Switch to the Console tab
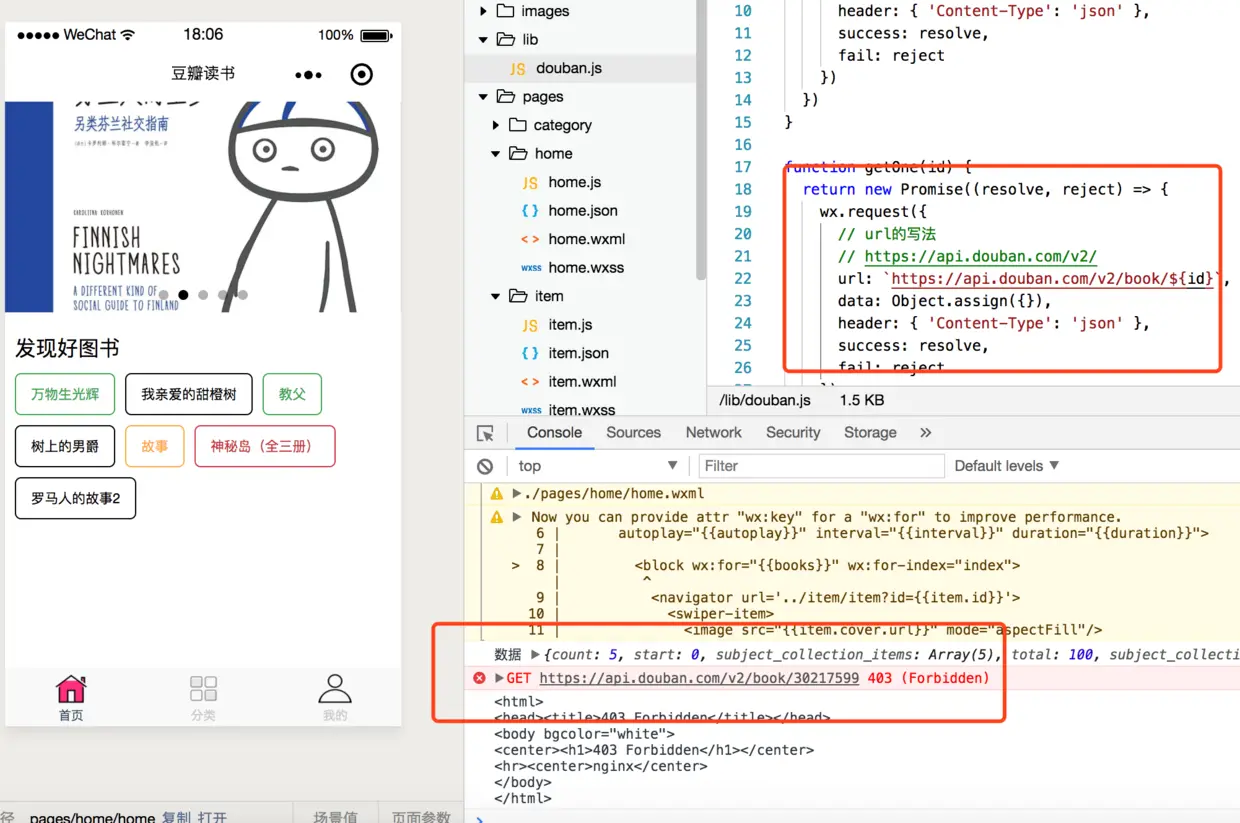Screen dimensions: 1240x823 (x=554, y=433)
